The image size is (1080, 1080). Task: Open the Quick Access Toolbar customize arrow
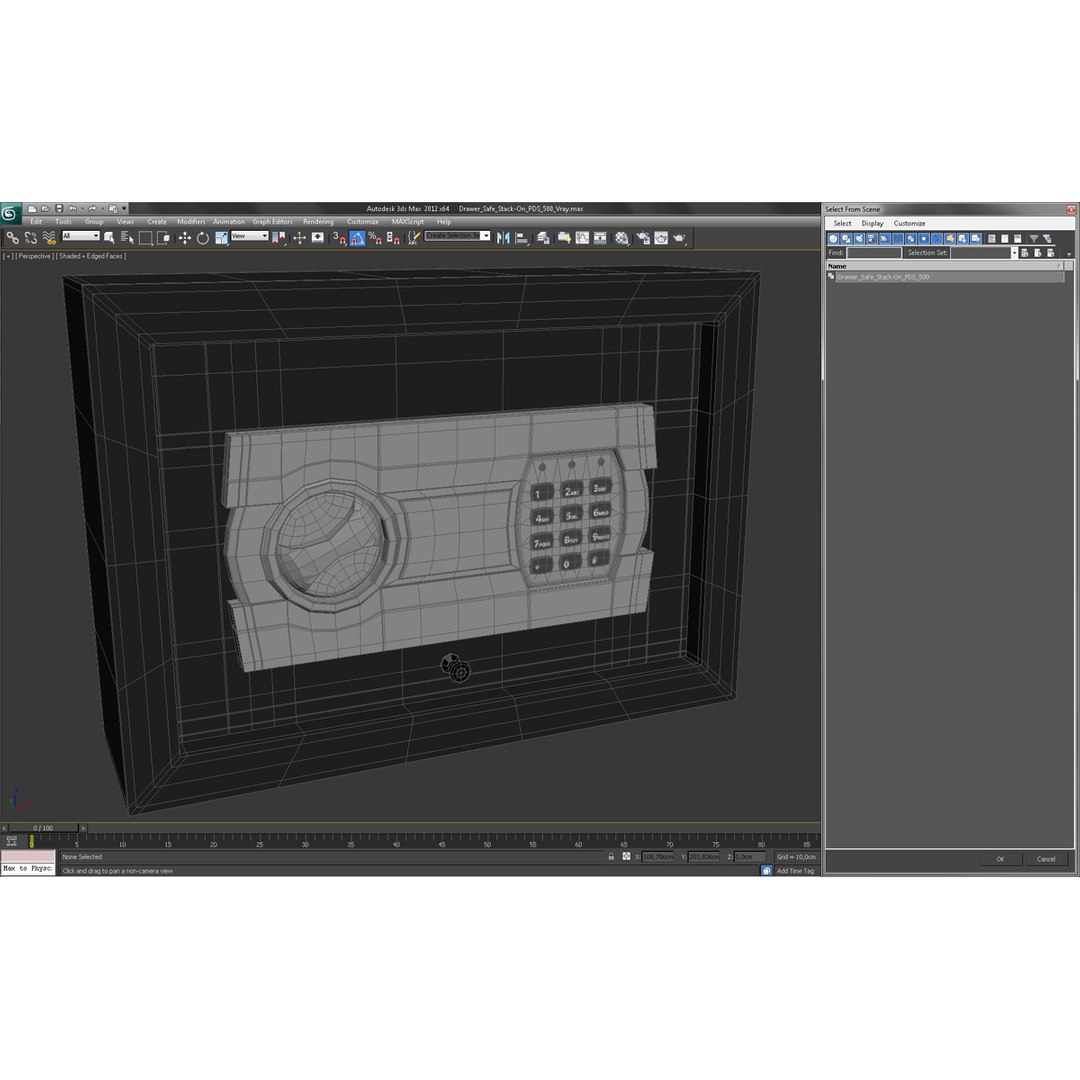pyautogui.click(x=125, y=208)
